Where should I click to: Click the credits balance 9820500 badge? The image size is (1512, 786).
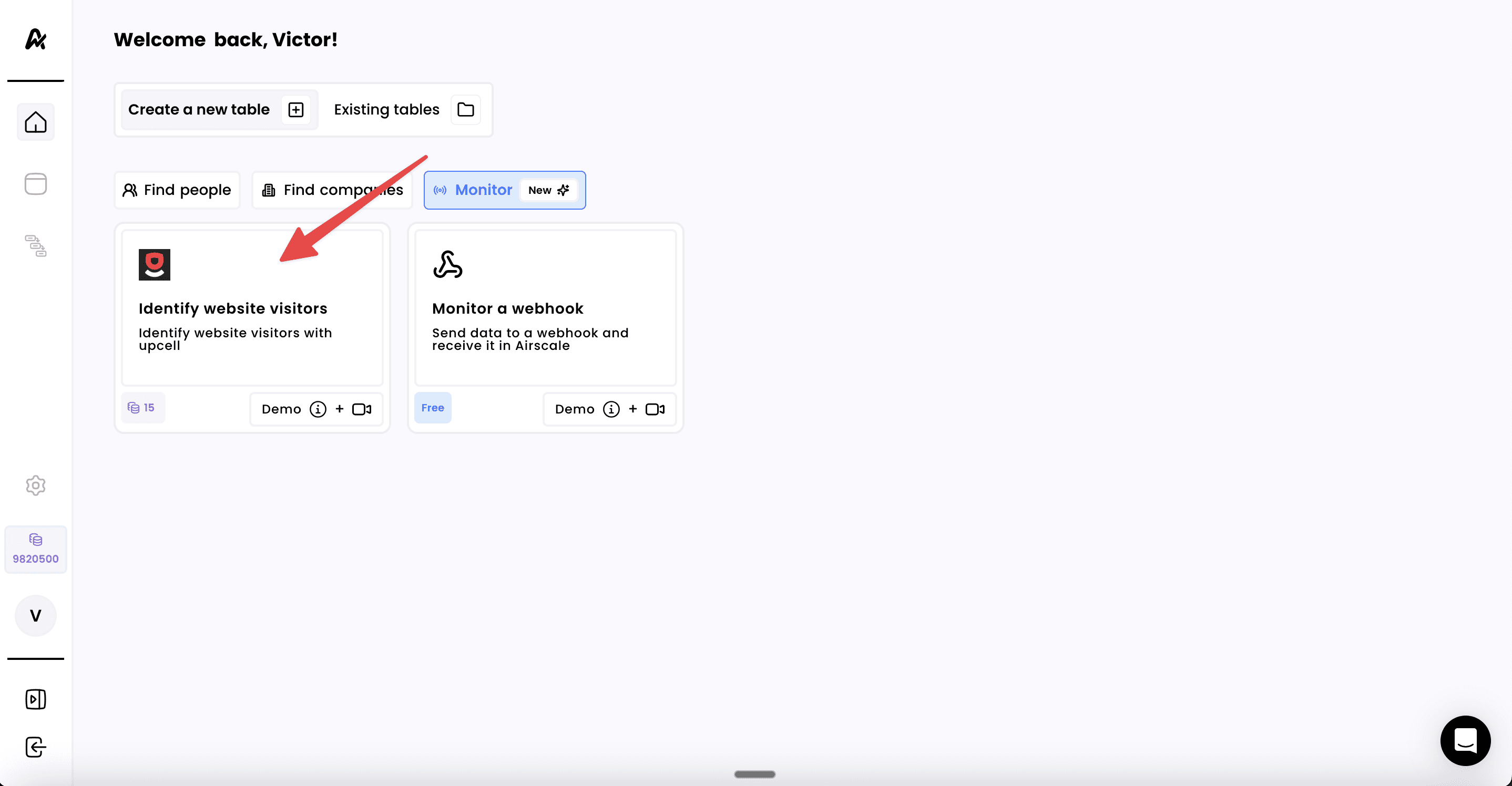(35, 550)
